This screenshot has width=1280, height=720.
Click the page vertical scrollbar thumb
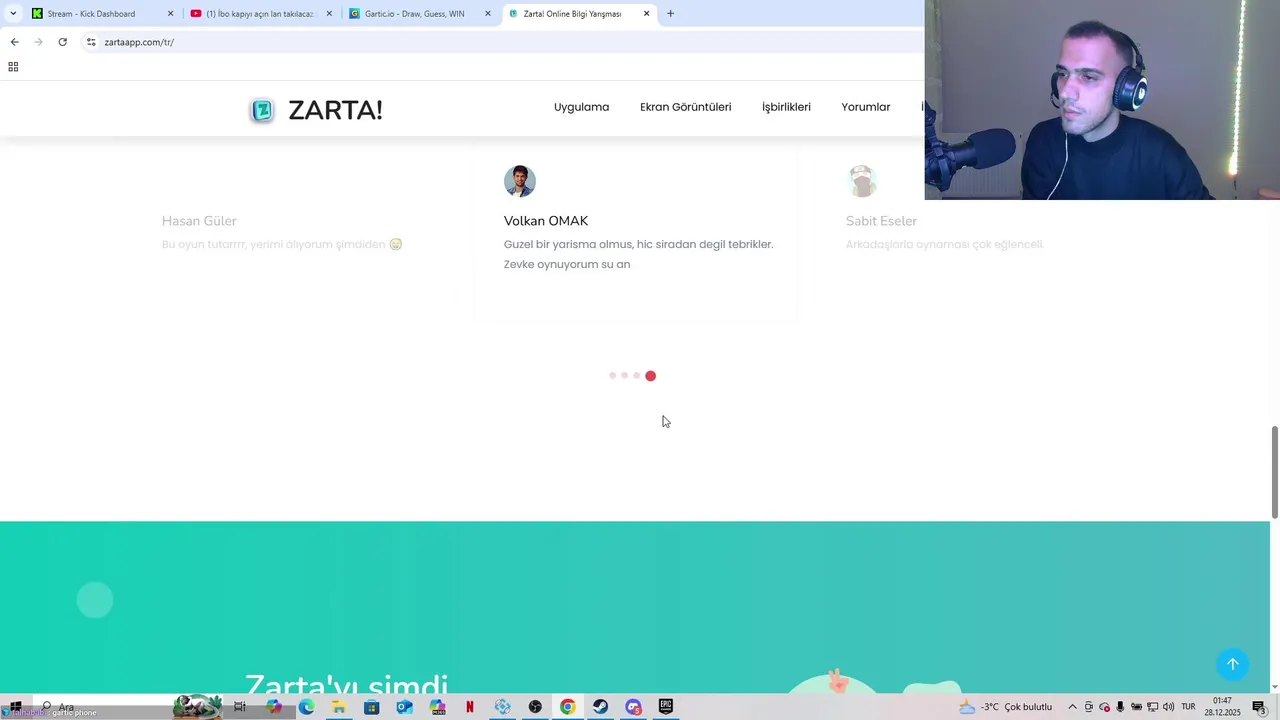1275,472
